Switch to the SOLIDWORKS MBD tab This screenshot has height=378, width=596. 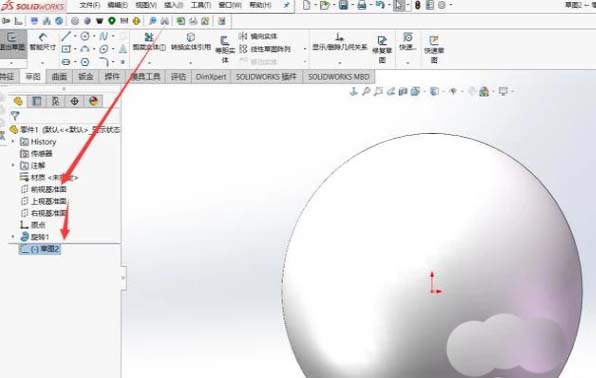point(339,76)
